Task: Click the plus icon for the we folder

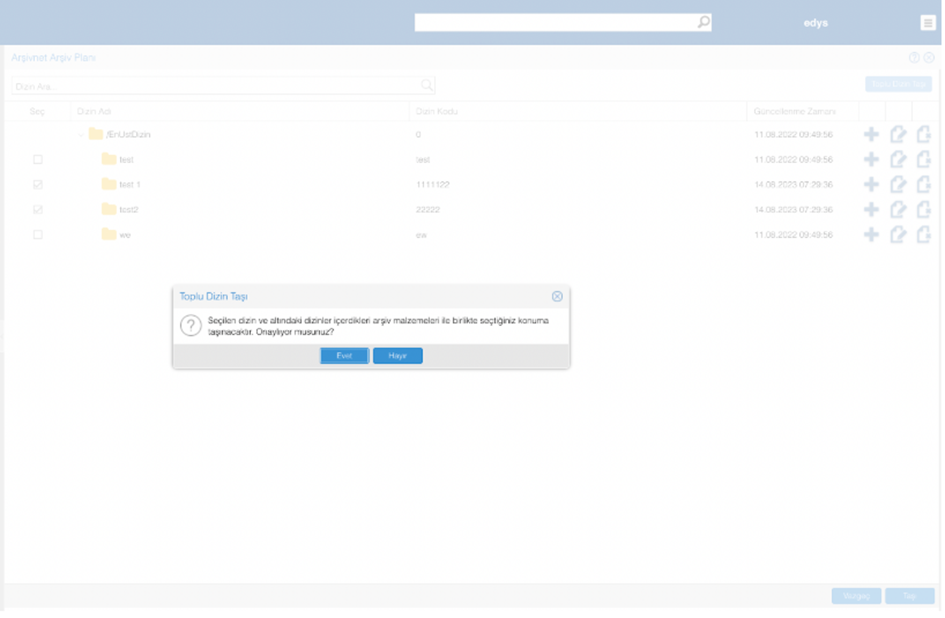Action: (x=871, y=235)
